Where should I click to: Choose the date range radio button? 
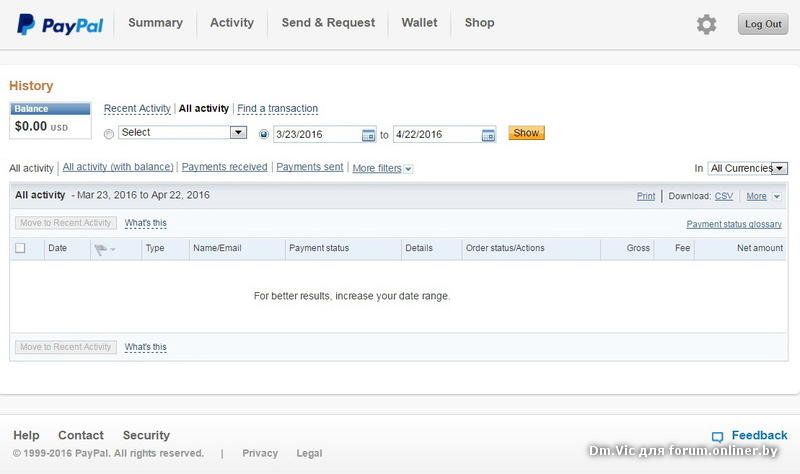tap(264, 134)
